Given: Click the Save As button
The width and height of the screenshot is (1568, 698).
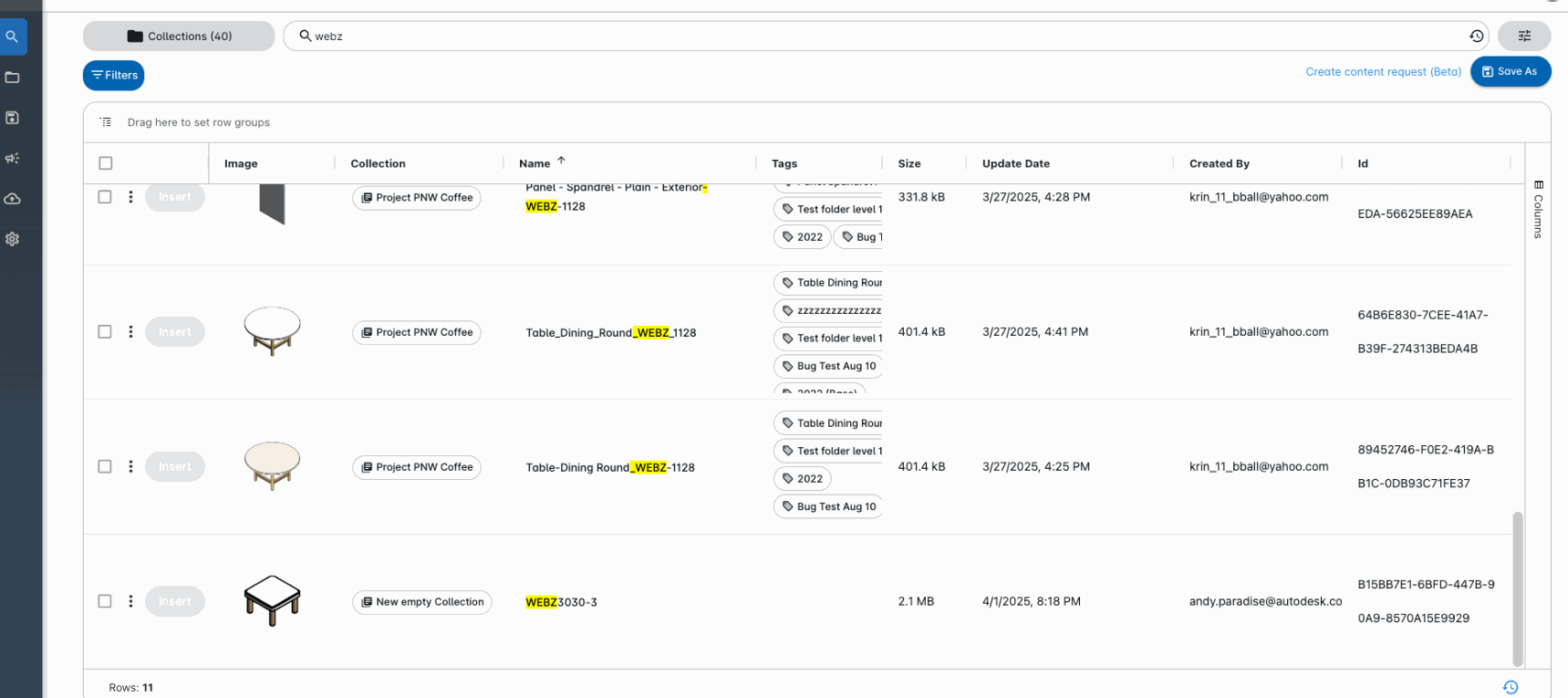Looking at the screenshot, I should [1510, 71].
